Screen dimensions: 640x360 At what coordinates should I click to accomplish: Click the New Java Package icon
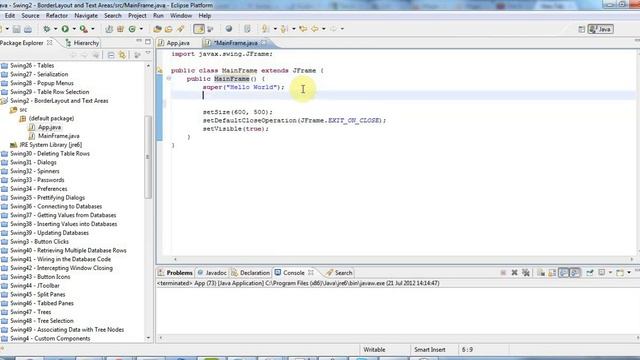point(120,29)
